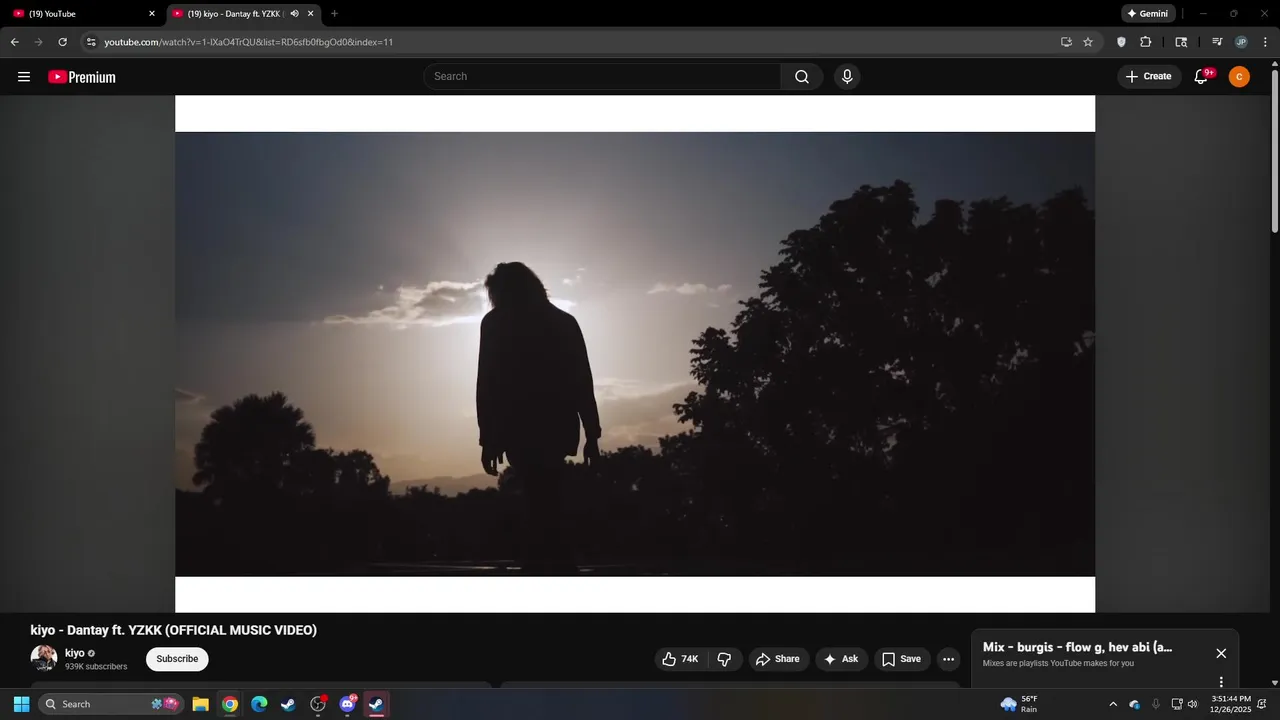Subscribe to kiyo channel
Viewport: 1280px width, 720px height.
[x=177, y=659]
